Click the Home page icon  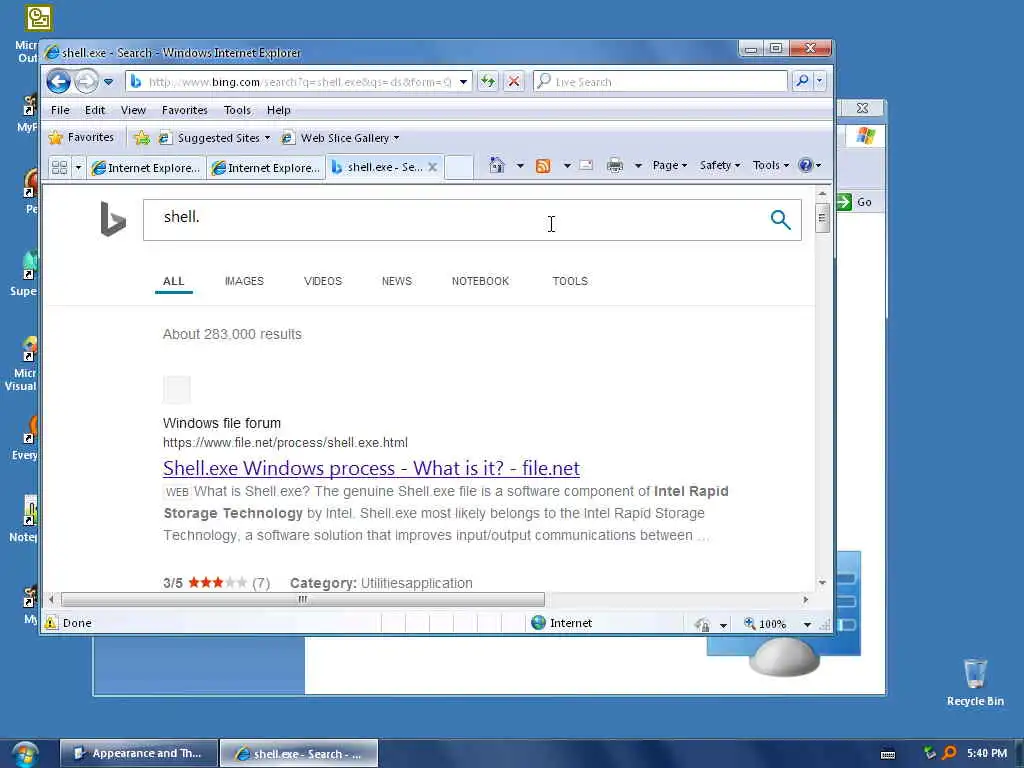click(497, 165)
